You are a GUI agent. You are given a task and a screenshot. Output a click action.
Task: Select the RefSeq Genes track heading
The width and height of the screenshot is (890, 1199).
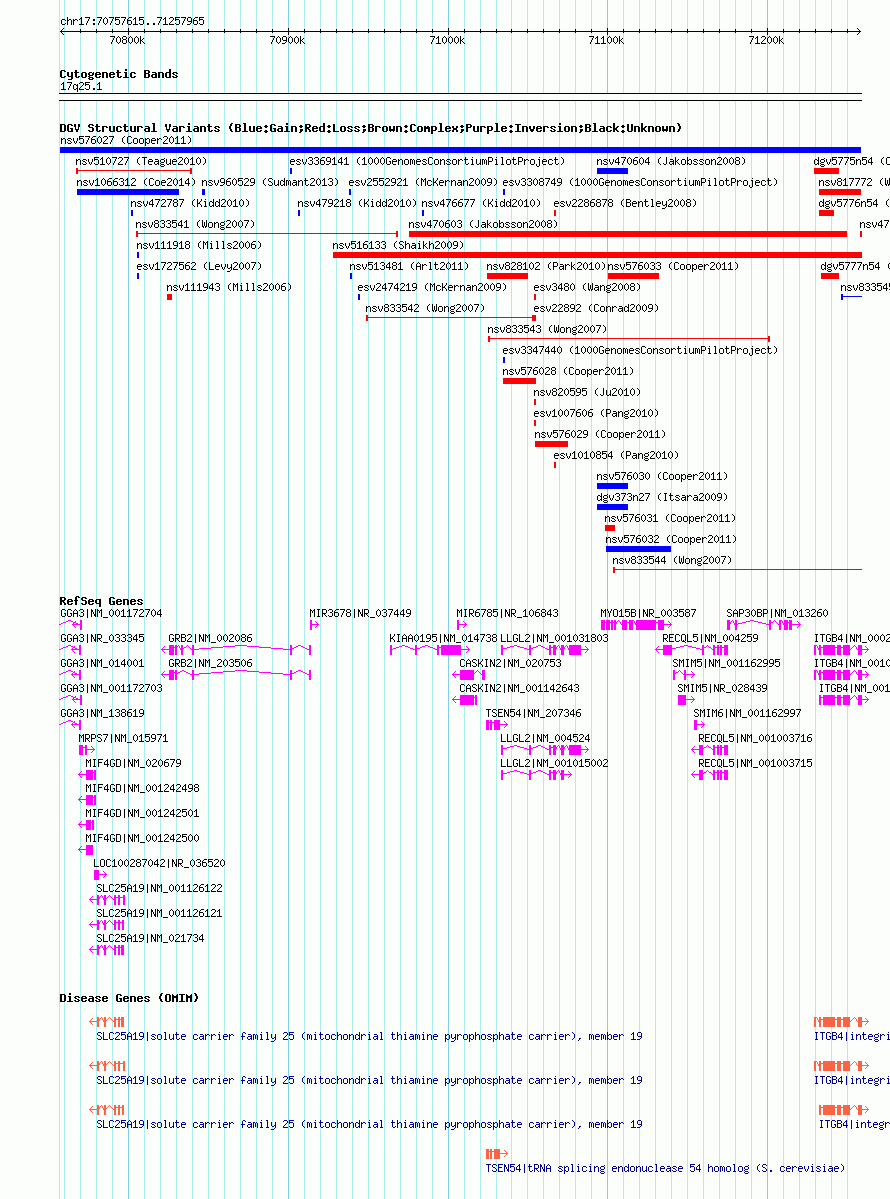(101, 601)
